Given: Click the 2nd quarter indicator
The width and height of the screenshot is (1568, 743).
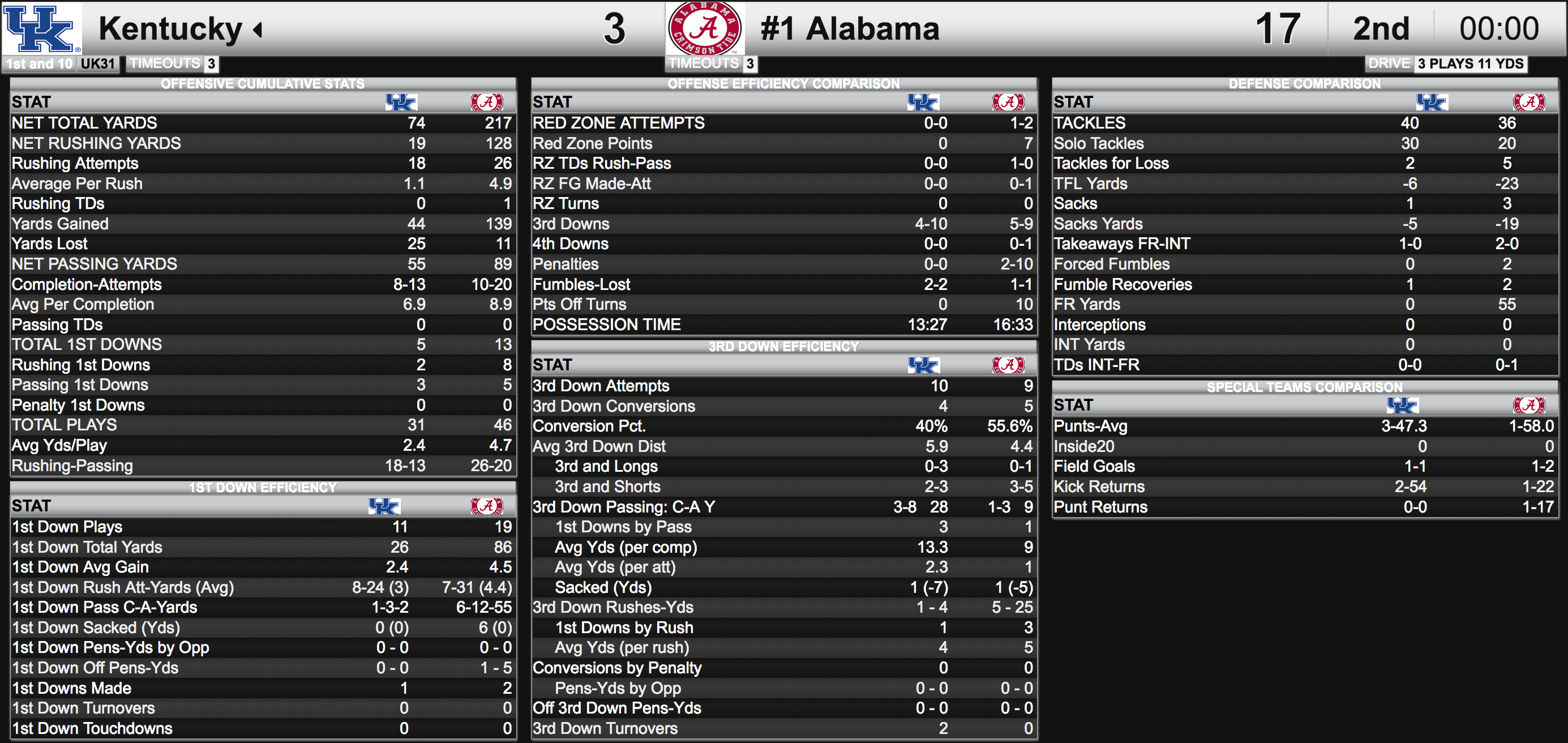Looking at the screenshot, I should click(x=1381, y=29).
